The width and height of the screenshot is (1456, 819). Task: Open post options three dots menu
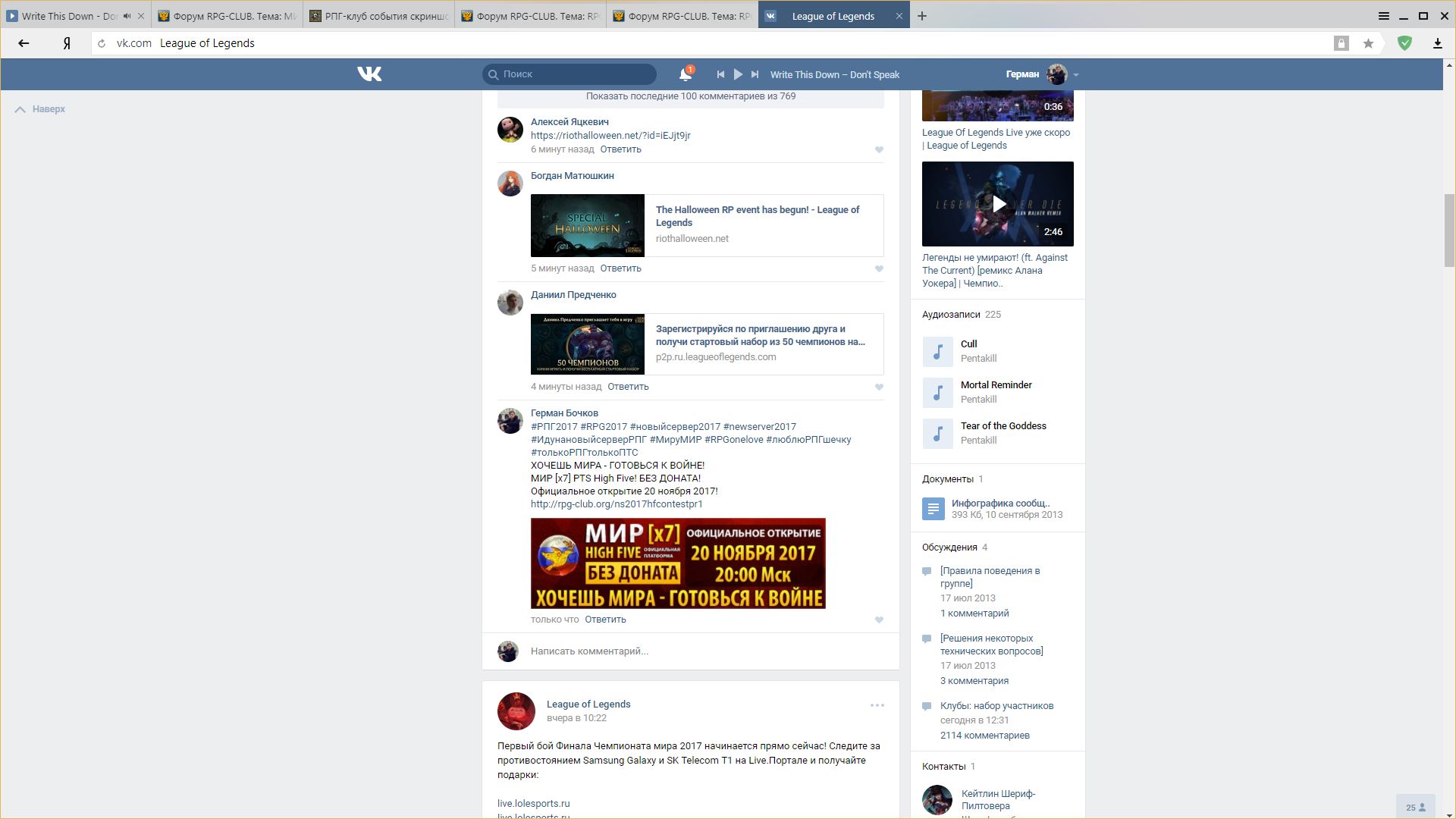[877, 705]
